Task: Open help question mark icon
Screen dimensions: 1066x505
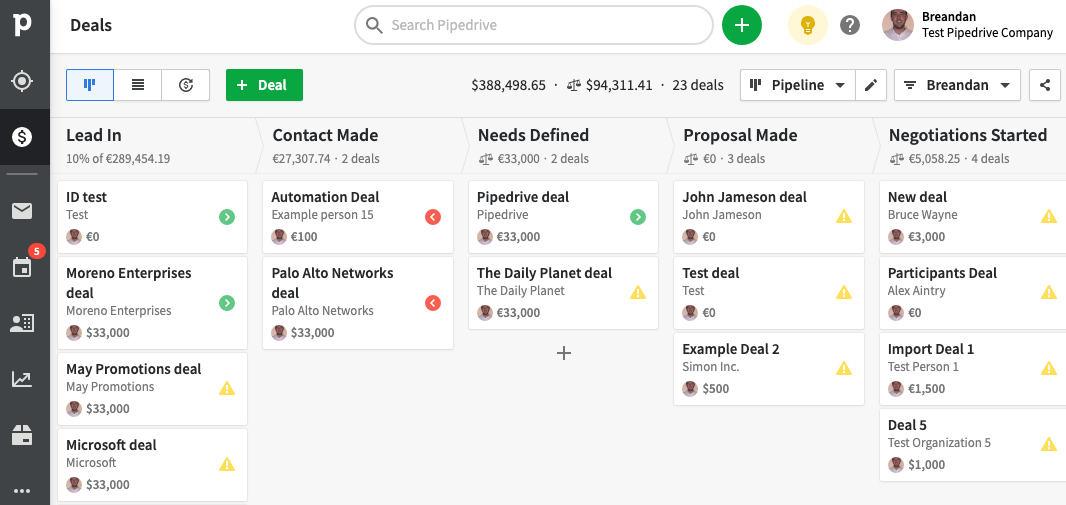Action: [x=850, y=26]
